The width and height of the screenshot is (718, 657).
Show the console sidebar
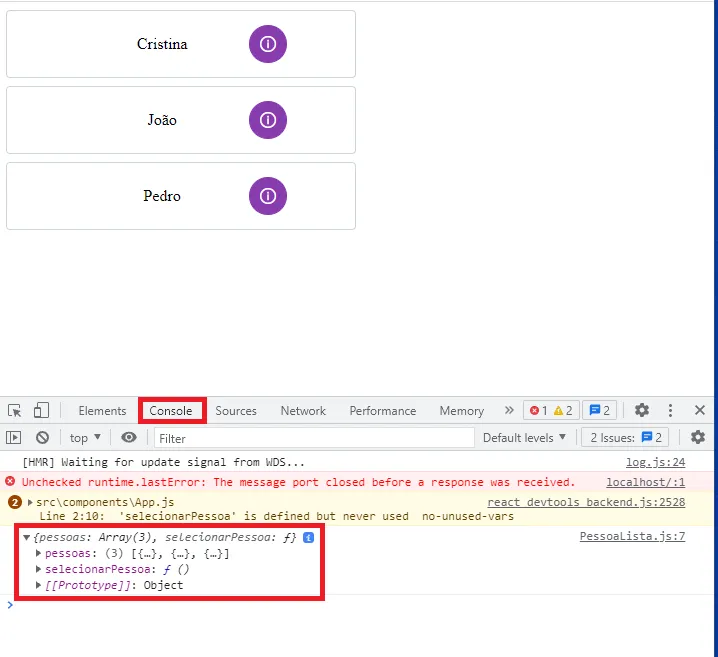point(14,438)
